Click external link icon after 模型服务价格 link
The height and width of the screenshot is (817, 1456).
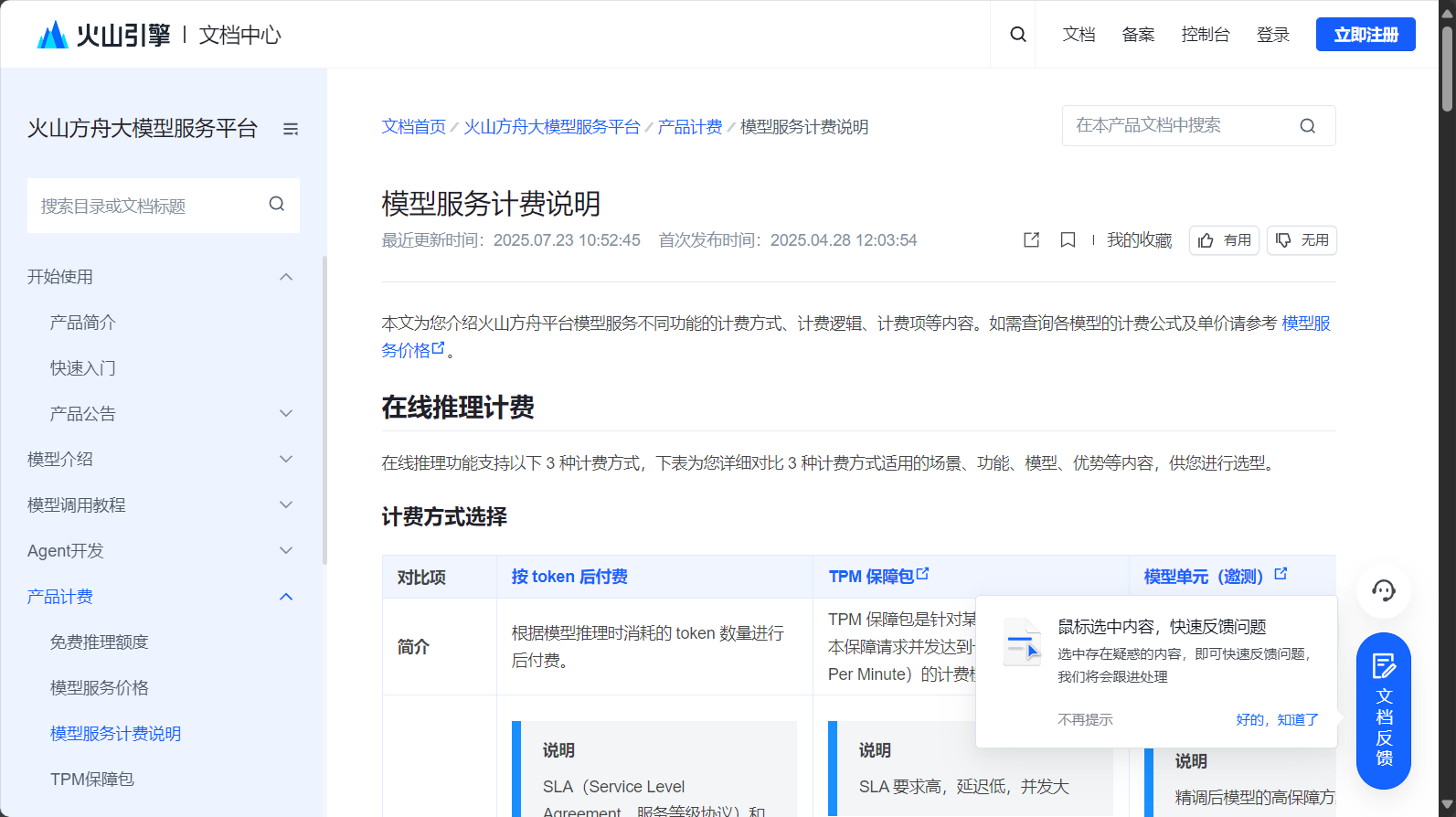pyautogui.click(x=439, y=348)
